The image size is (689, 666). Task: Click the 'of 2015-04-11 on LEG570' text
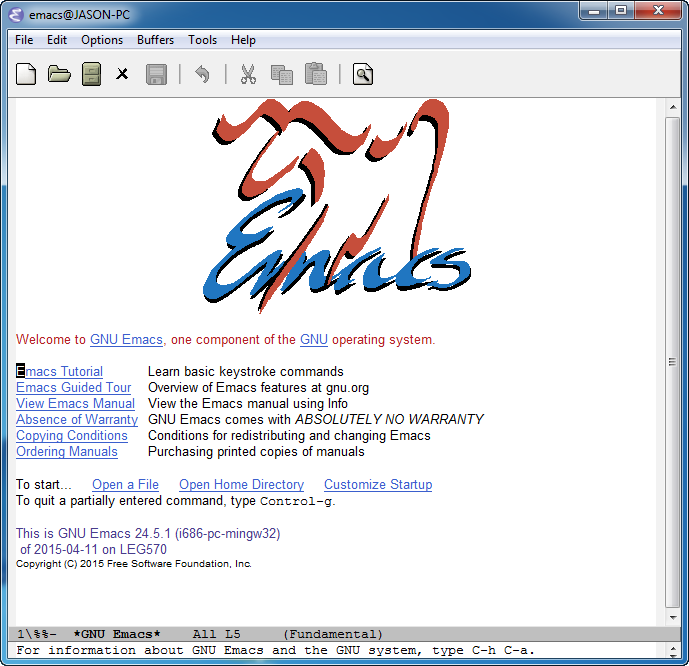click(93, 550)
